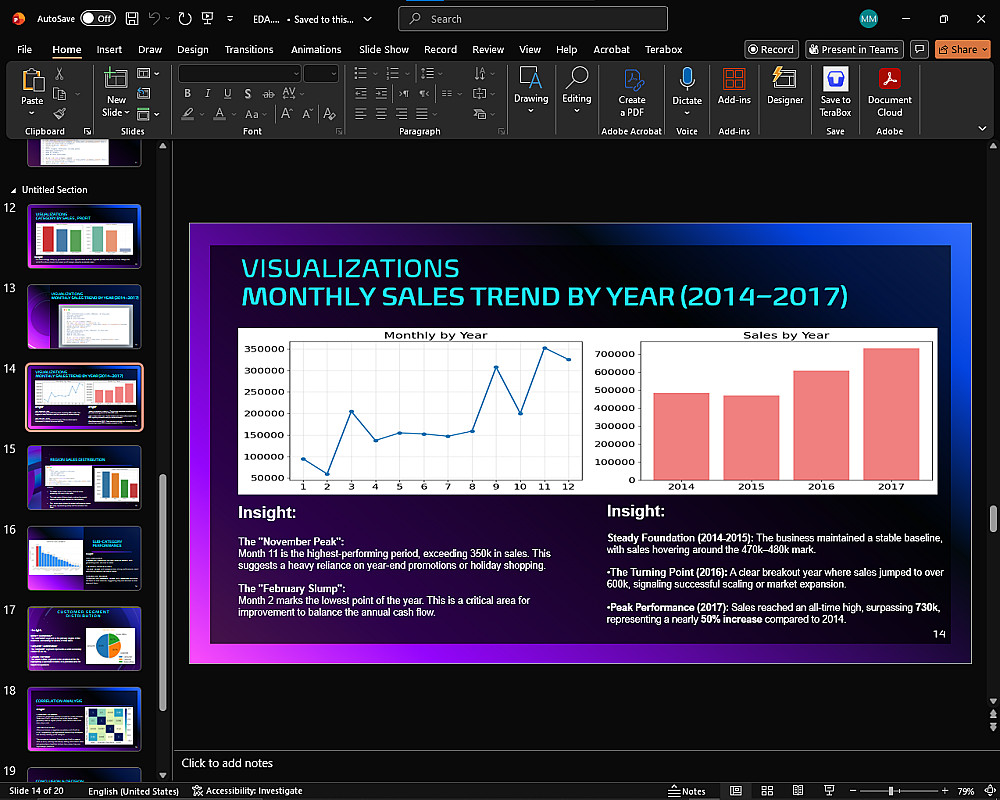Switch to the Slide Show tab
Image resolution: width=1000 pixels, height=800 pixels.
(383, 49)
